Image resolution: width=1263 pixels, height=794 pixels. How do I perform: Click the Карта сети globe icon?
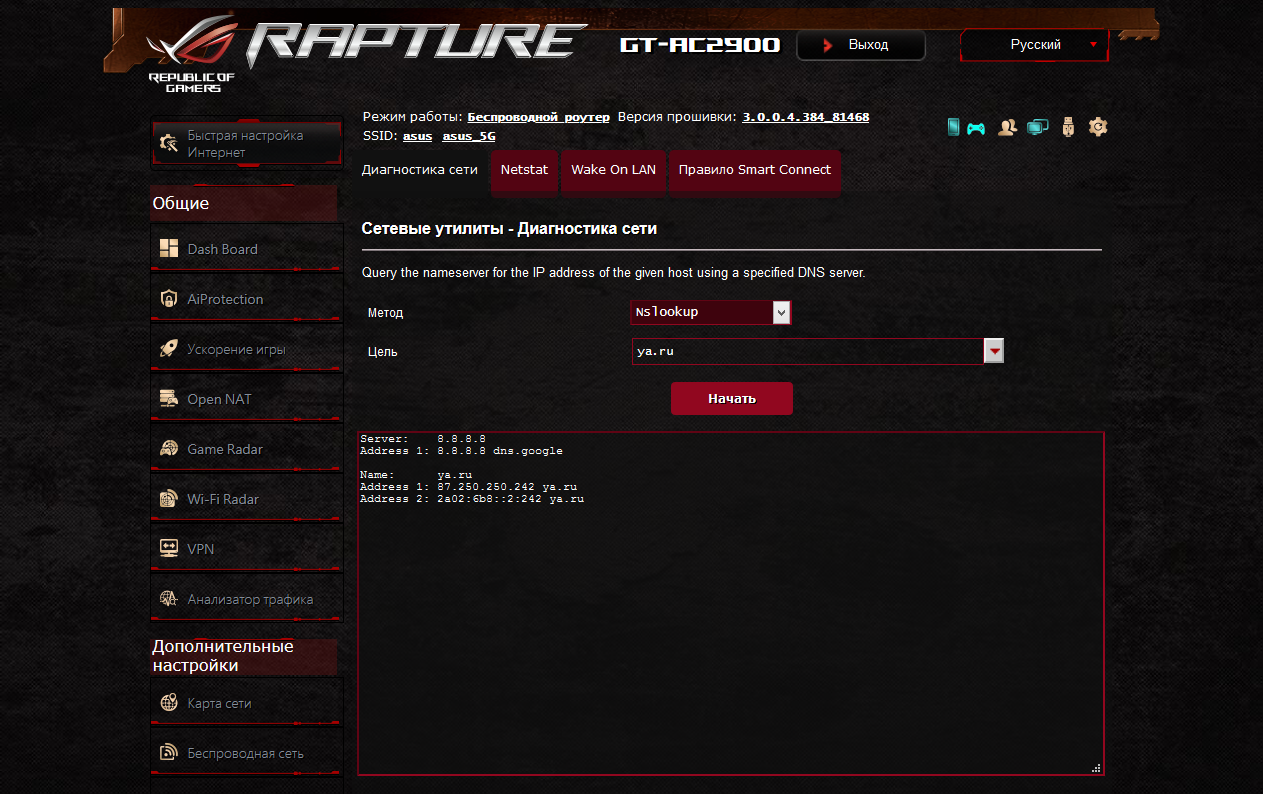point(169,703)
